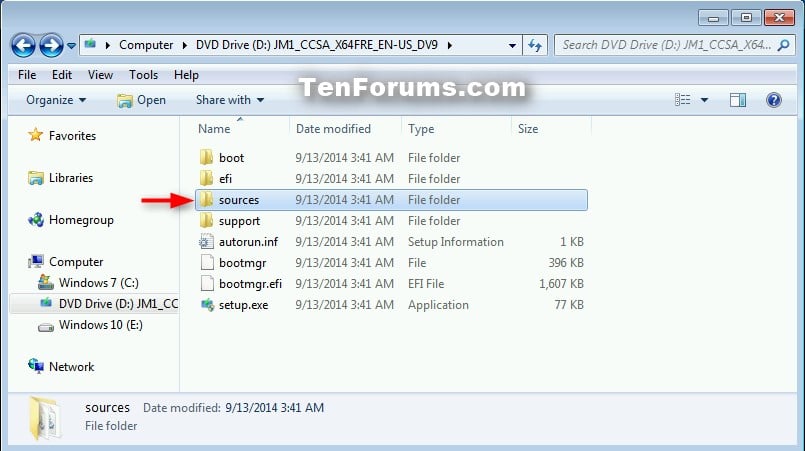Select Libraries in navigation pane
This screenshot has width=805, height=451.
coord(71,178)
